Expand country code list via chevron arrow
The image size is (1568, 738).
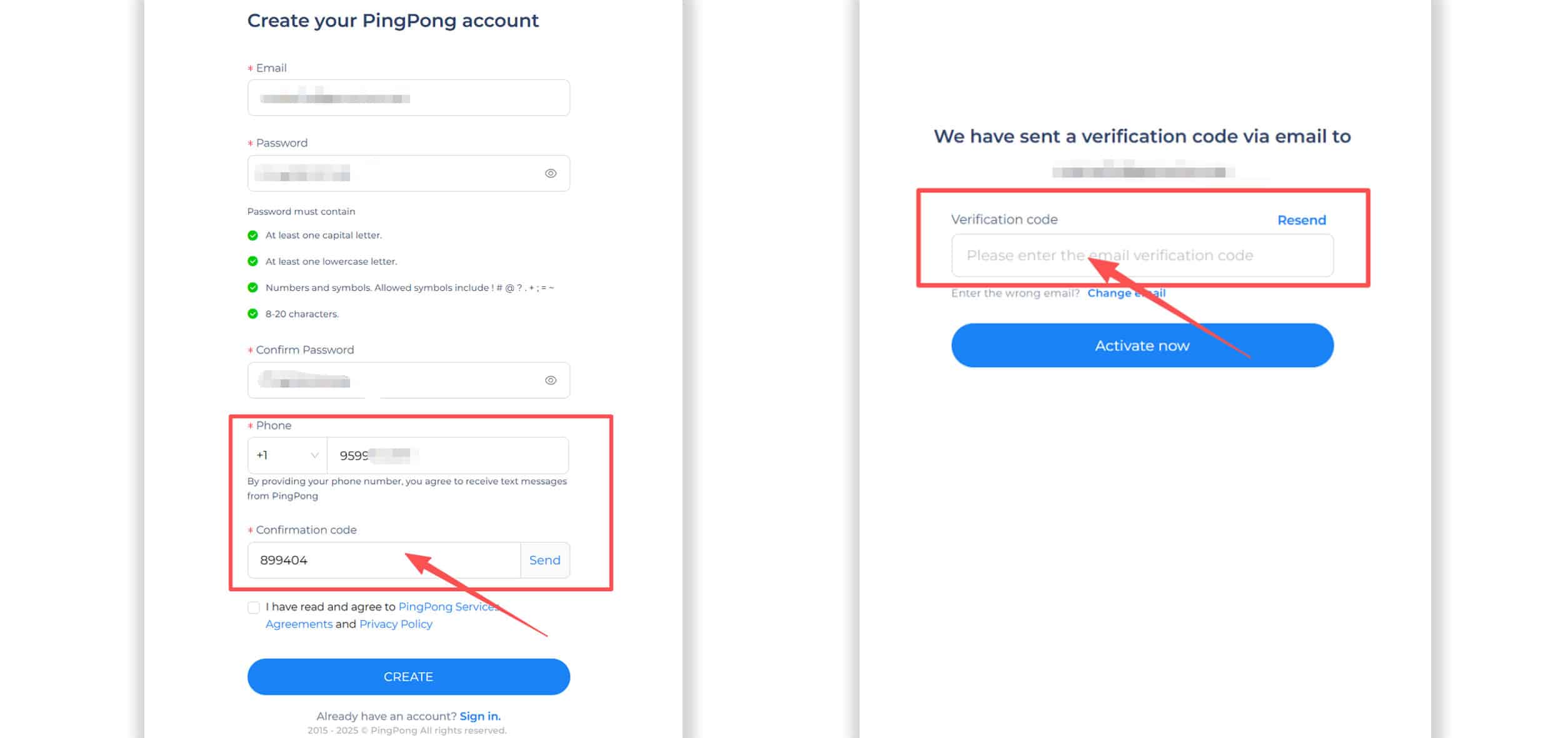click(314, 455)
